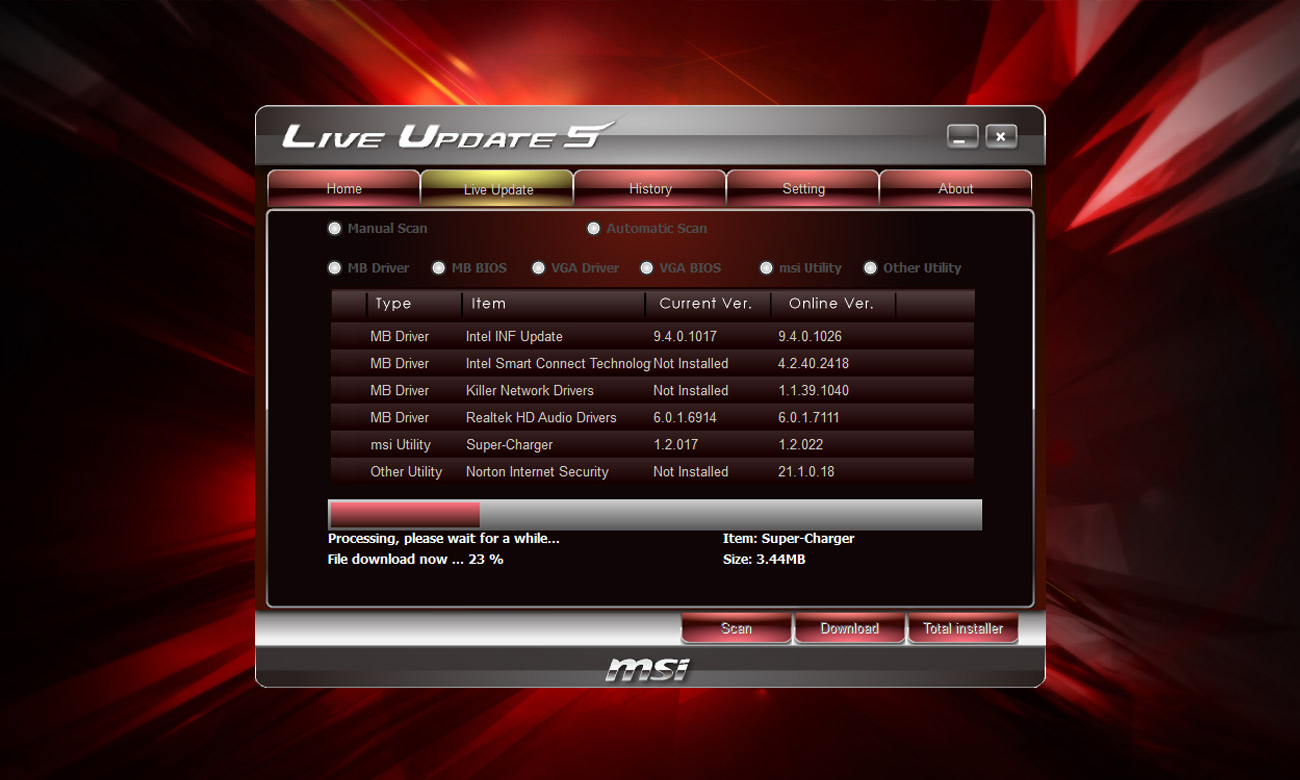Click the Scan button

click(x=736, y=628)
